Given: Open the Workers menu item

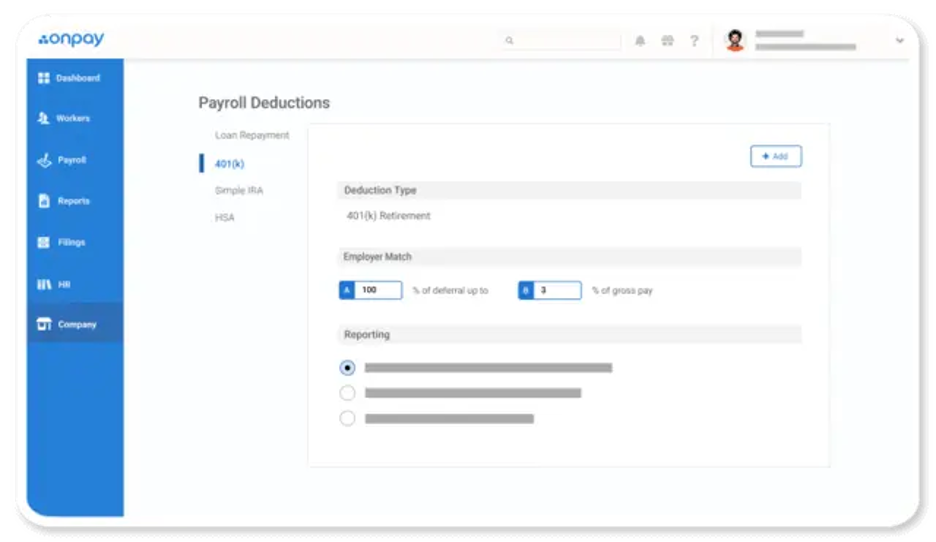Looking at the screenshot, I should point(75,118).
